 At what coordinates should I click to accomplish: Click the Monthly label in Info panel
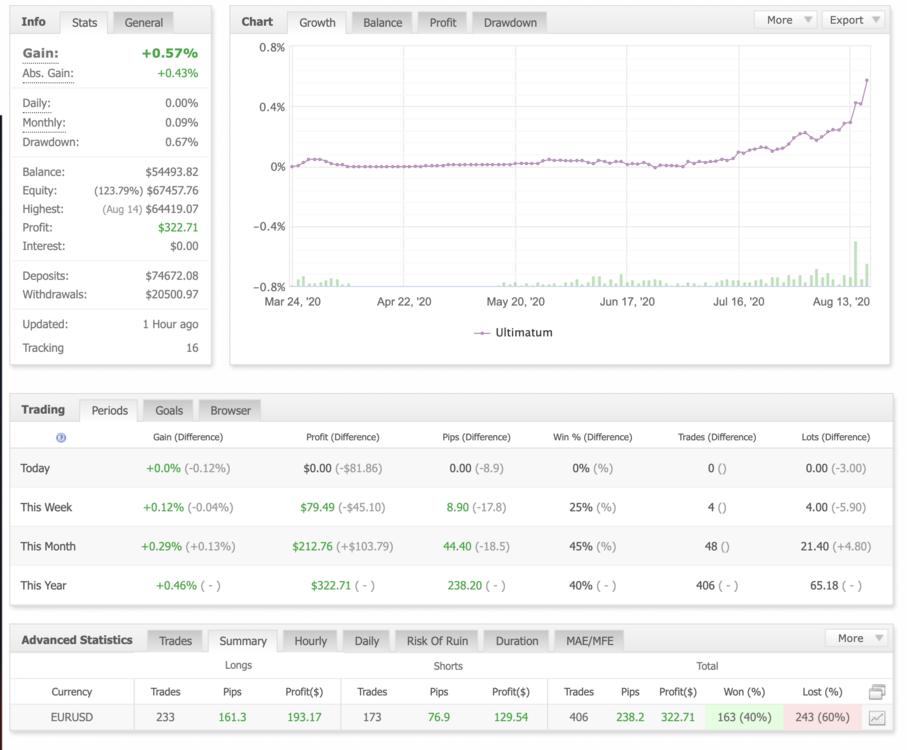44,123
